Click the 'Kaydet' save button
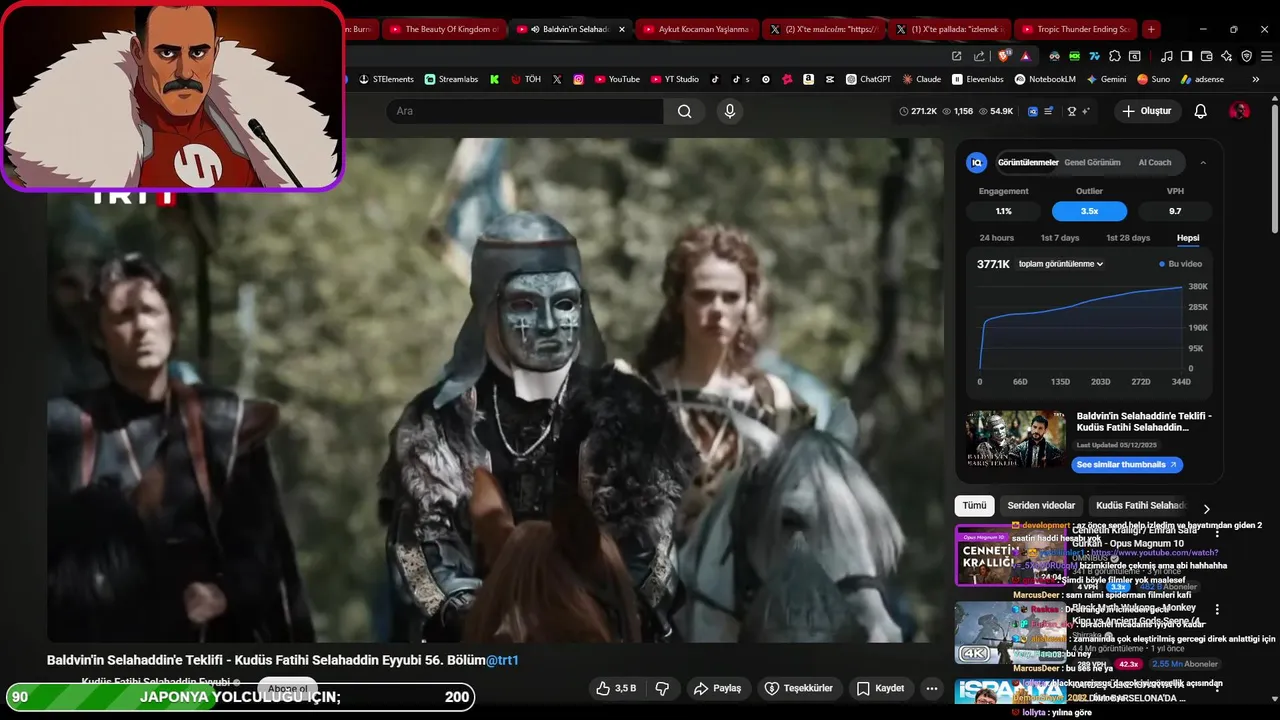This screenshot has height=720, width=1280. (881, 688)
